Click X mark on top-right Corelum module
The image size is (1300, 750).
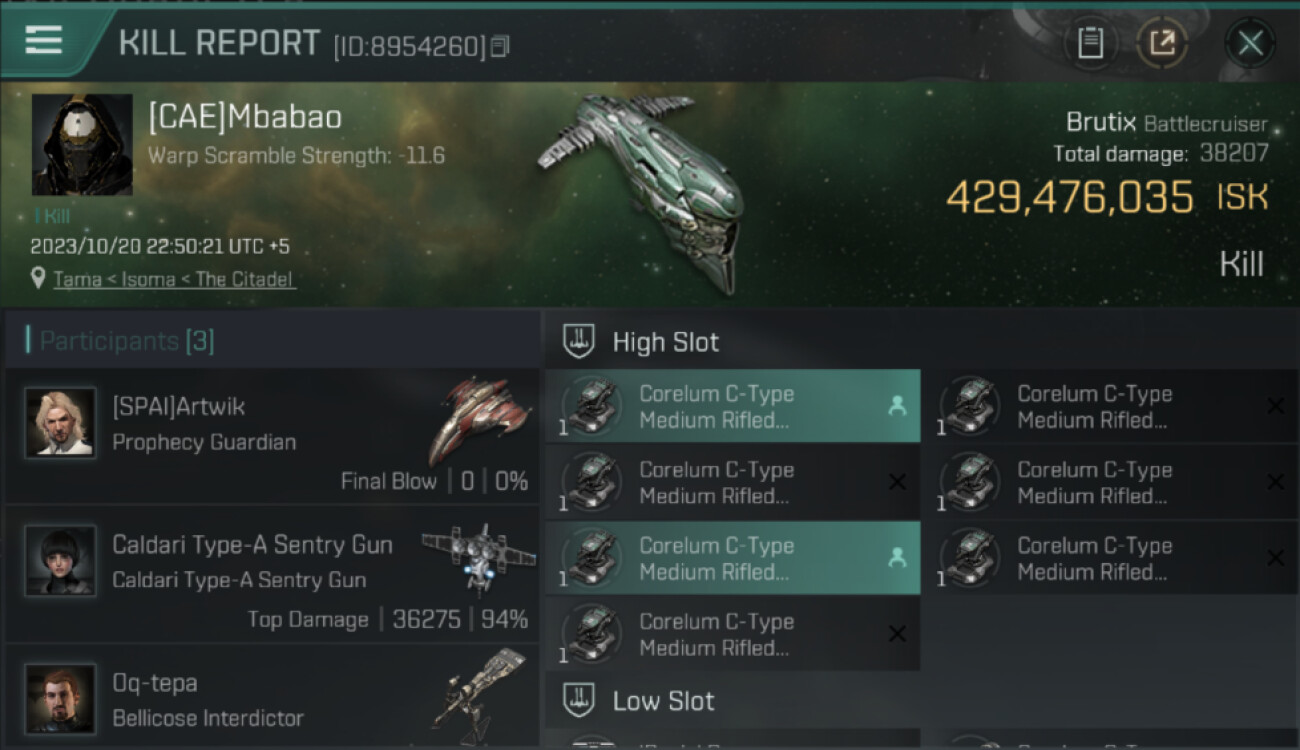(x=1275, y=406)
